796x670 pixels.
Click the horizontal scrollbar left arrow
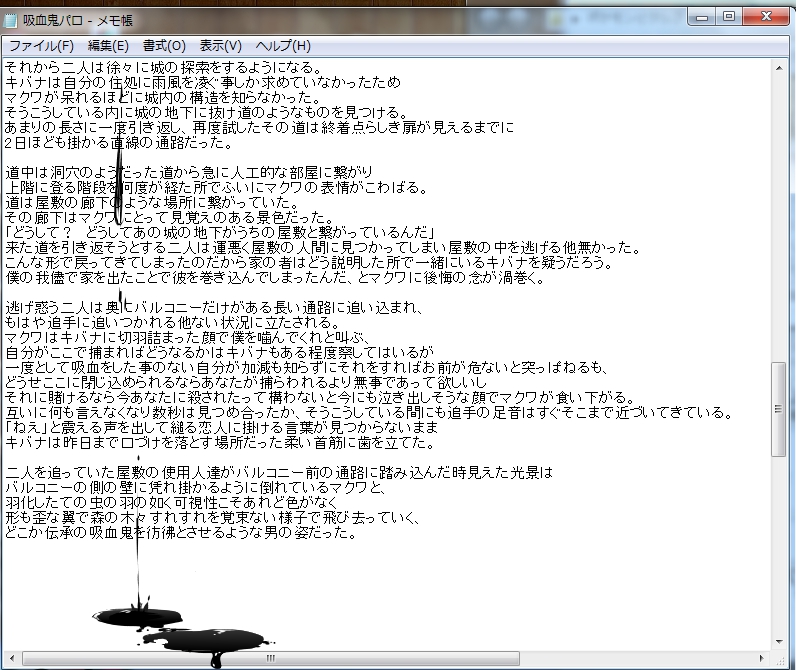point(12,659)
